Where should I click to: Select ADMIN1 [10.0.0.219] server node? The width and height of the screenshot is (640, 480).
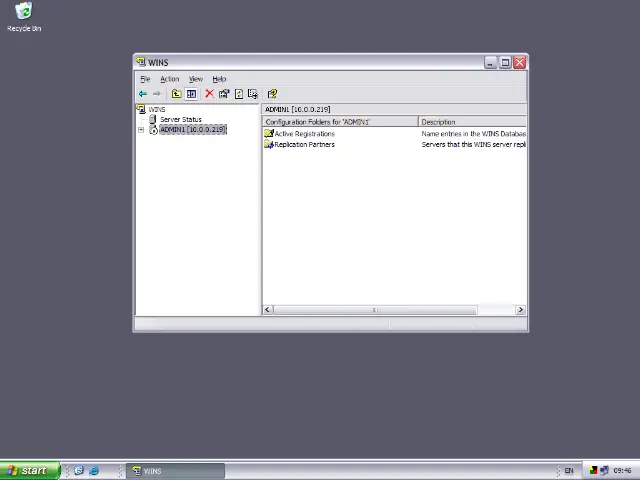point(193,129)
